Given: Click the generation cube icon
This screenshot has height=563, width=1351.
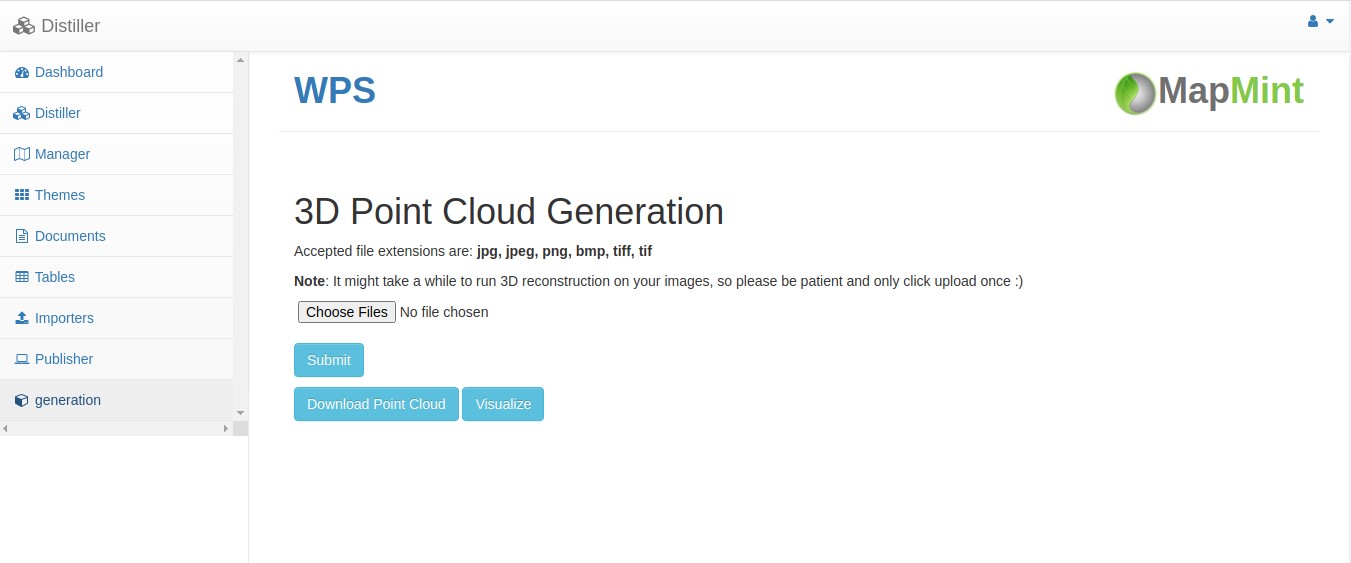Looking at the screenshot, I should click(22, 401).
